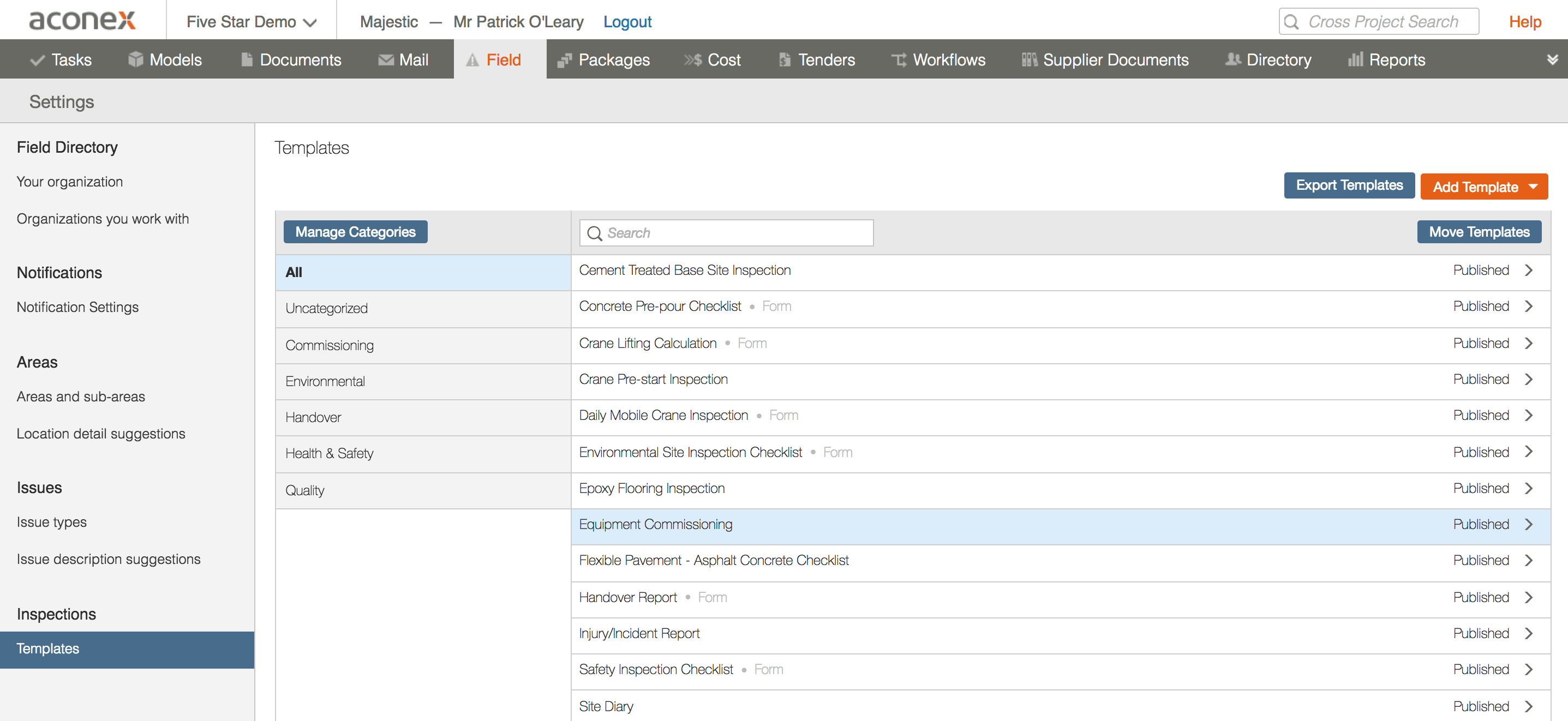Open the Equipment Commissioning row chevron
This screenshot has height=721, width=1568.
coord(1528,525)
